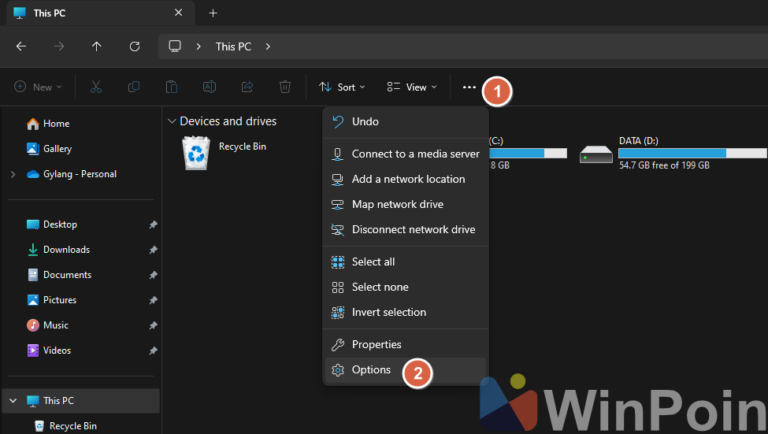Select Gylang - Personal in sidebar
768x434 pixels.
tap(81, 174)
